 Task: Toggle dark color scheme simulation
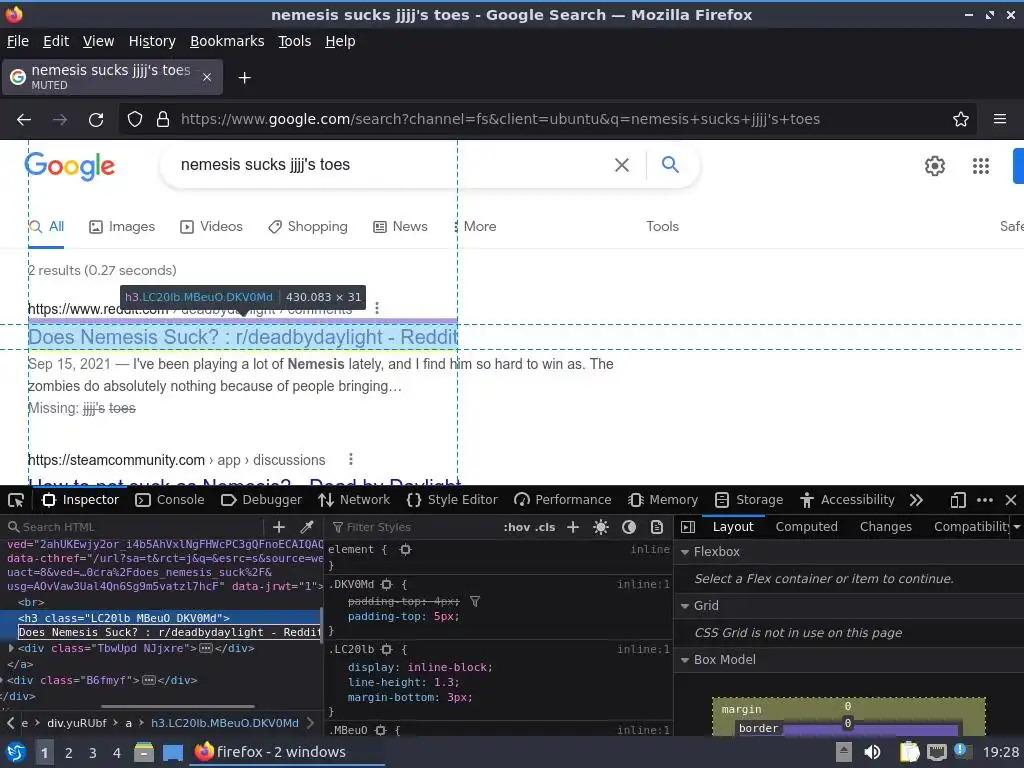coord(629,527)
